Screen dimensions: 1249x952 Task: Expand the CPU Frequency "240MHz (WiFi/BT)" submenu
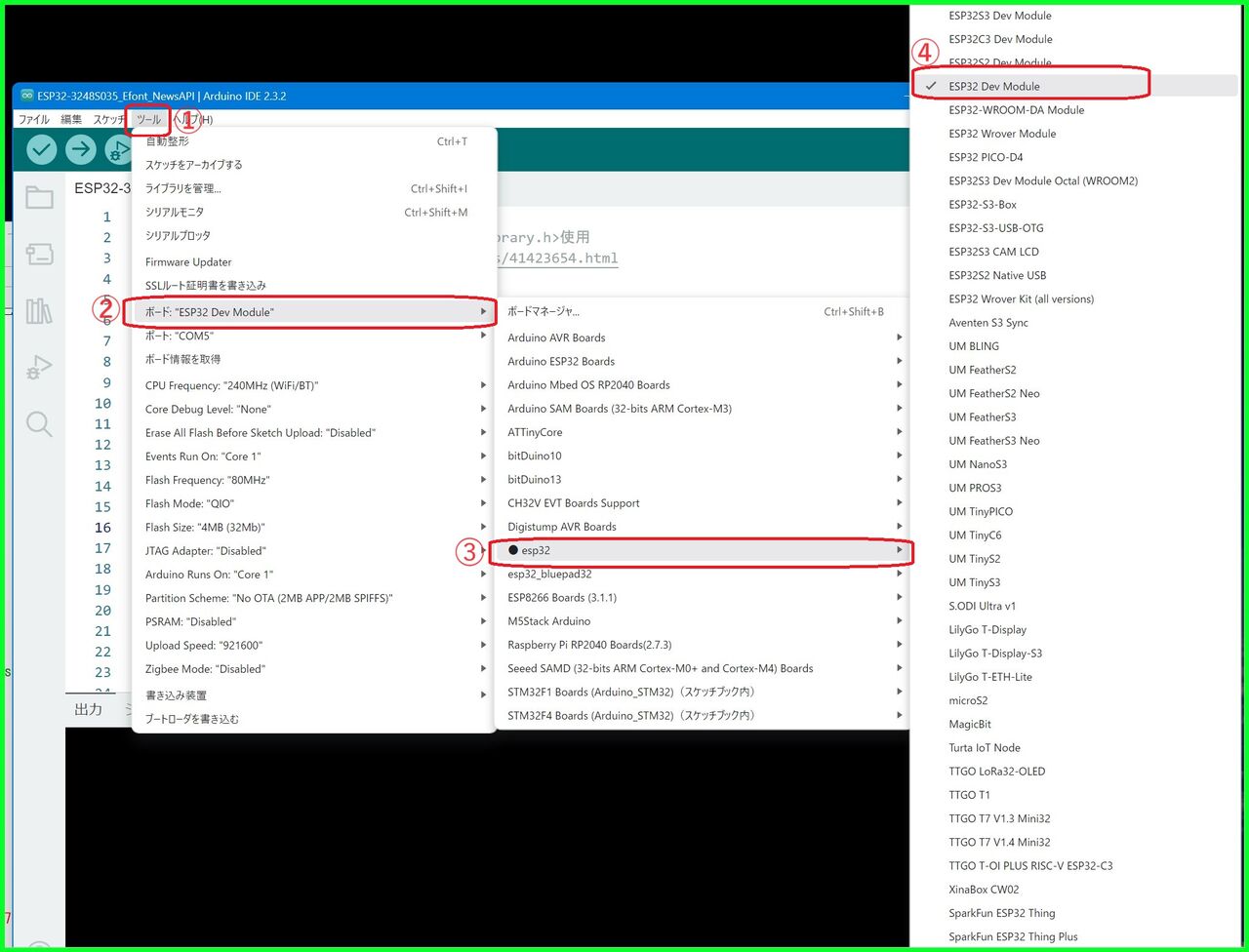tap(314, 385)
